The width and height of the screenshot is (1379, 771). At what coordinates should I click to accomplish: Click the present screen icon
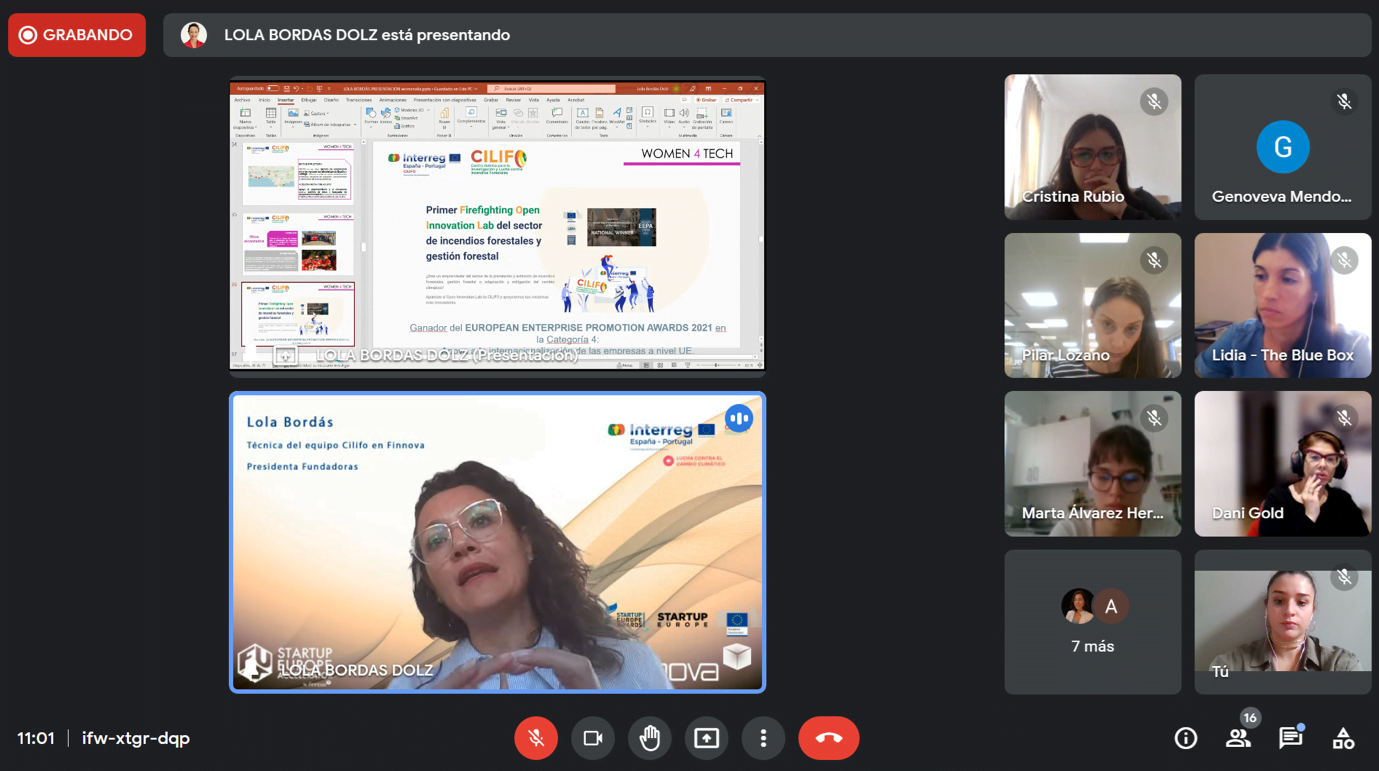click(x=707, y=738)
